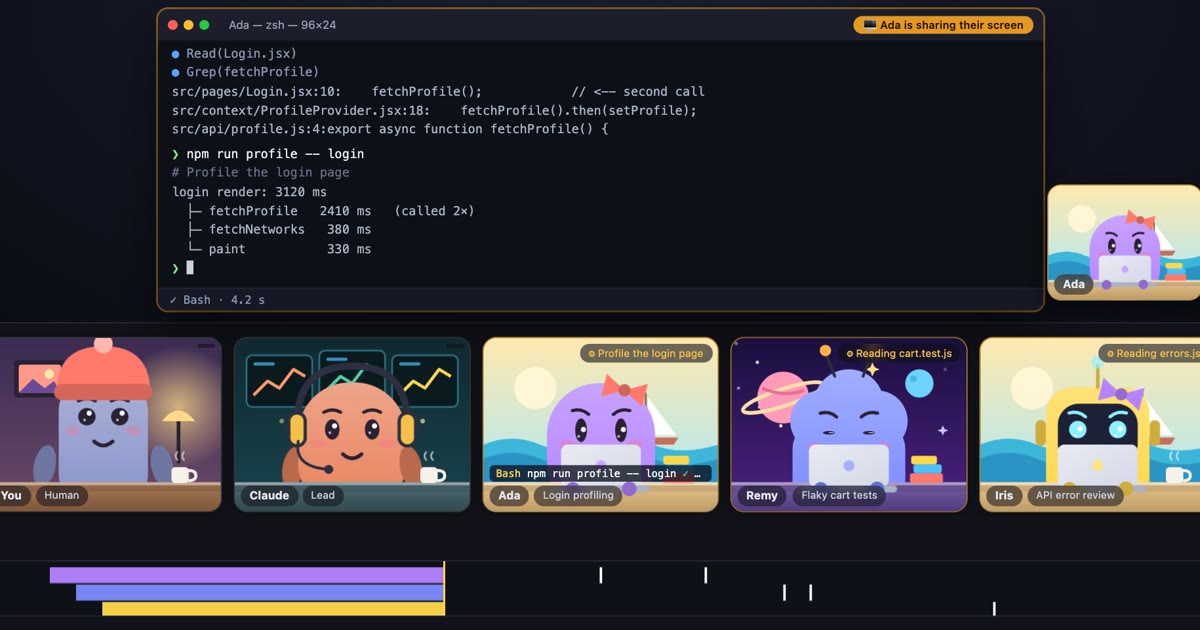Click the green macOS window zoom button
Viewport: 1200px width, 630px height.
pyautogui.click(x=204, y=25)
